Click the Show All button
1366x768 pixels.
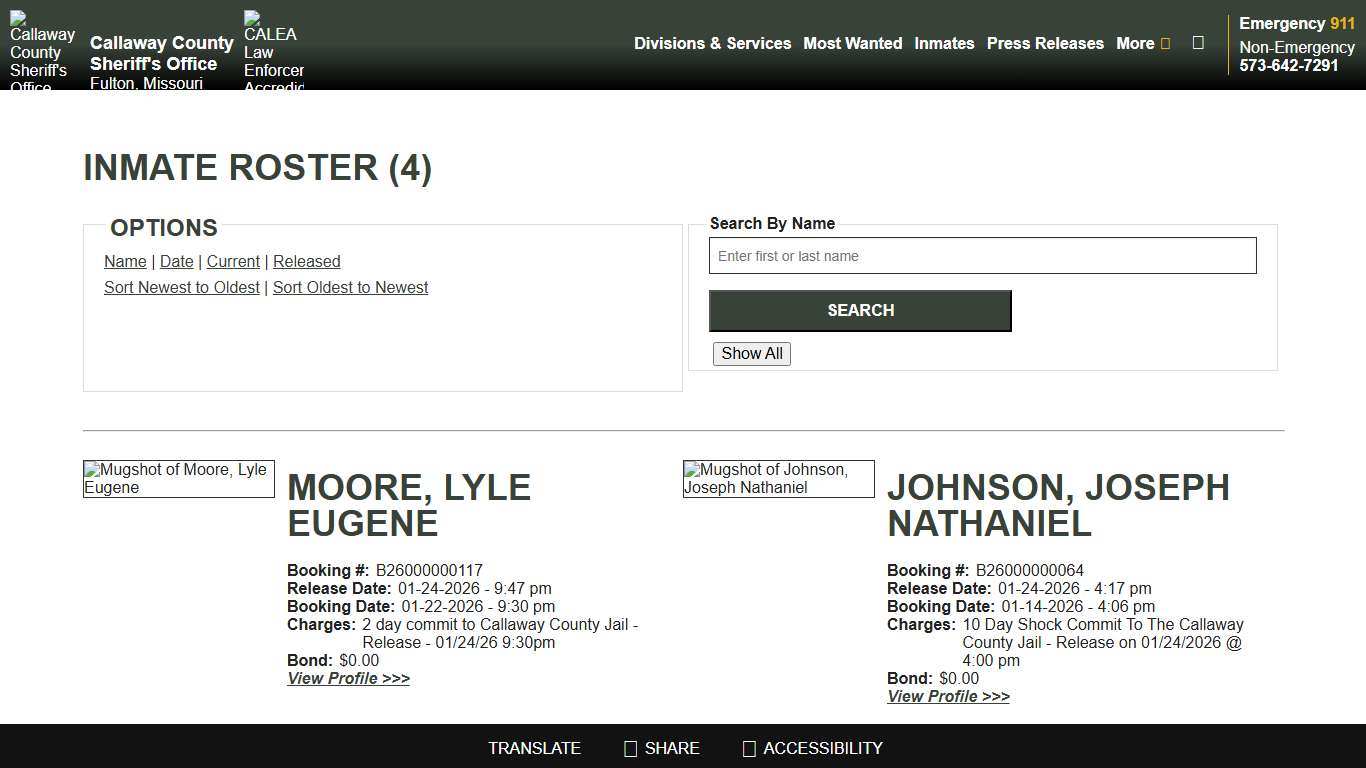click(x=751, y=353)
